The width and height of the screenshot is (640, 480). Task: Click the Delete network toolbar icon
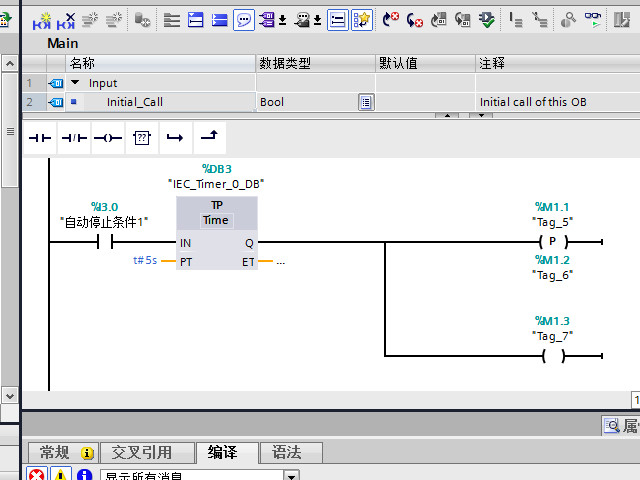pos(66,20)
